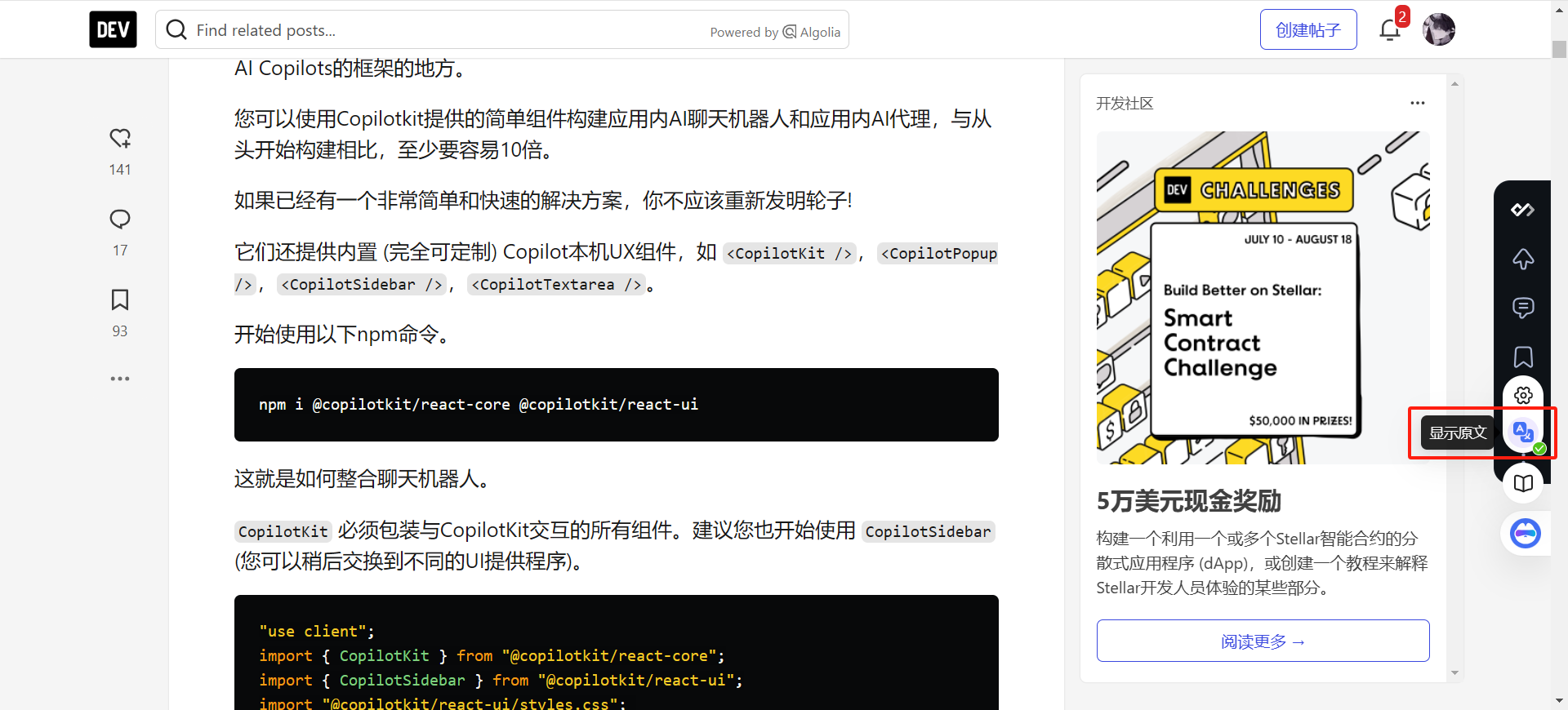The width and height of the screenshot is (1568, 710).
Task: Open the 开发社区 card options menu
Action: [1418, 103]
